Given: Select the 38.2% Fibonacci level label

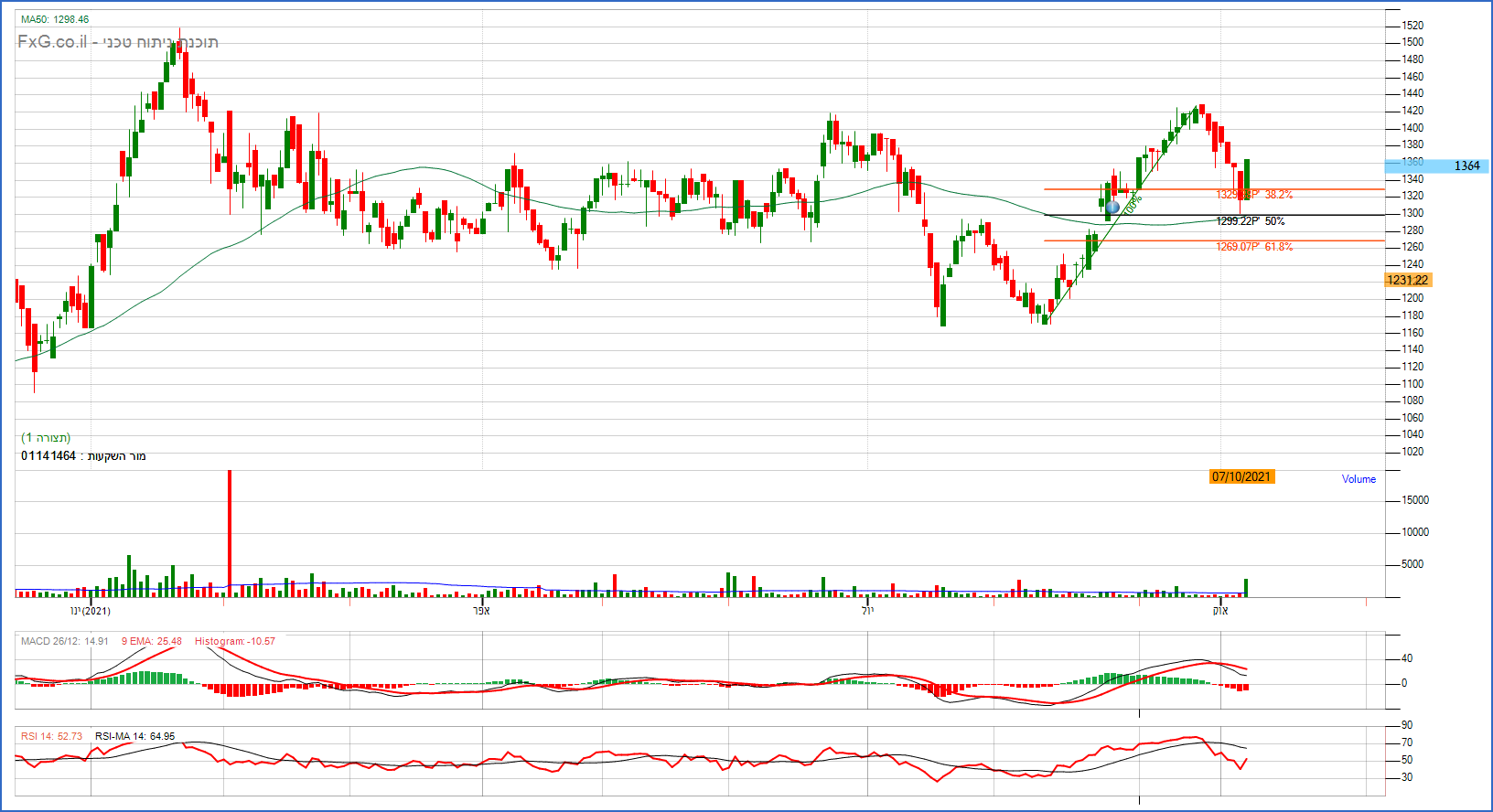Looking at the screenshot, I should pyautogui.click(x=1278, y=195).
